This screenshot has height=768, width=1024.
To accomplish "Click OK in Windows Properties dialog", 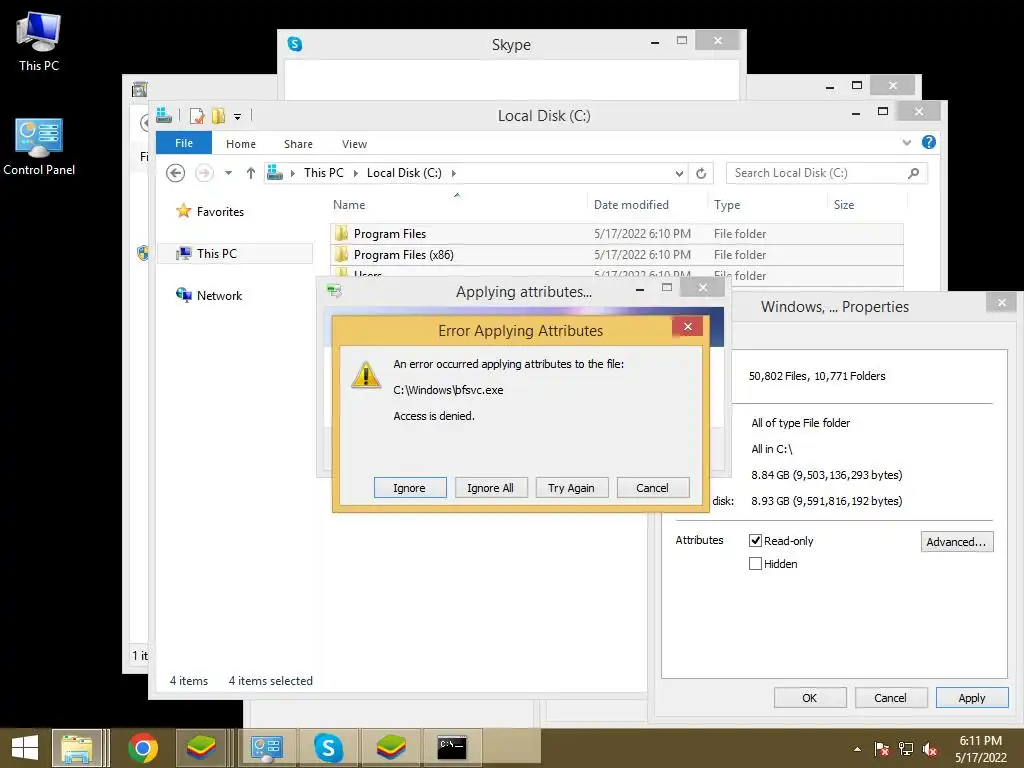I will pyautogui.click(x=810, y=697).
